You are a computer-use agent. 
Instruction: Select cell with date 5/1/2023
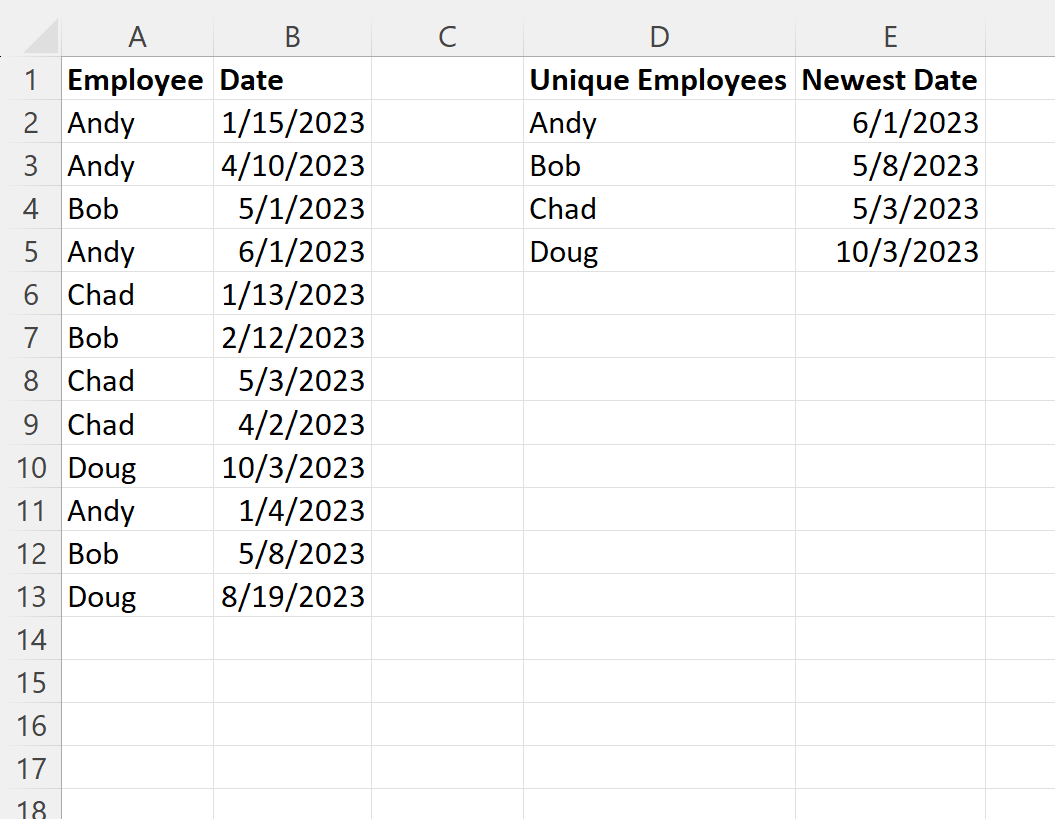point(292,209)
